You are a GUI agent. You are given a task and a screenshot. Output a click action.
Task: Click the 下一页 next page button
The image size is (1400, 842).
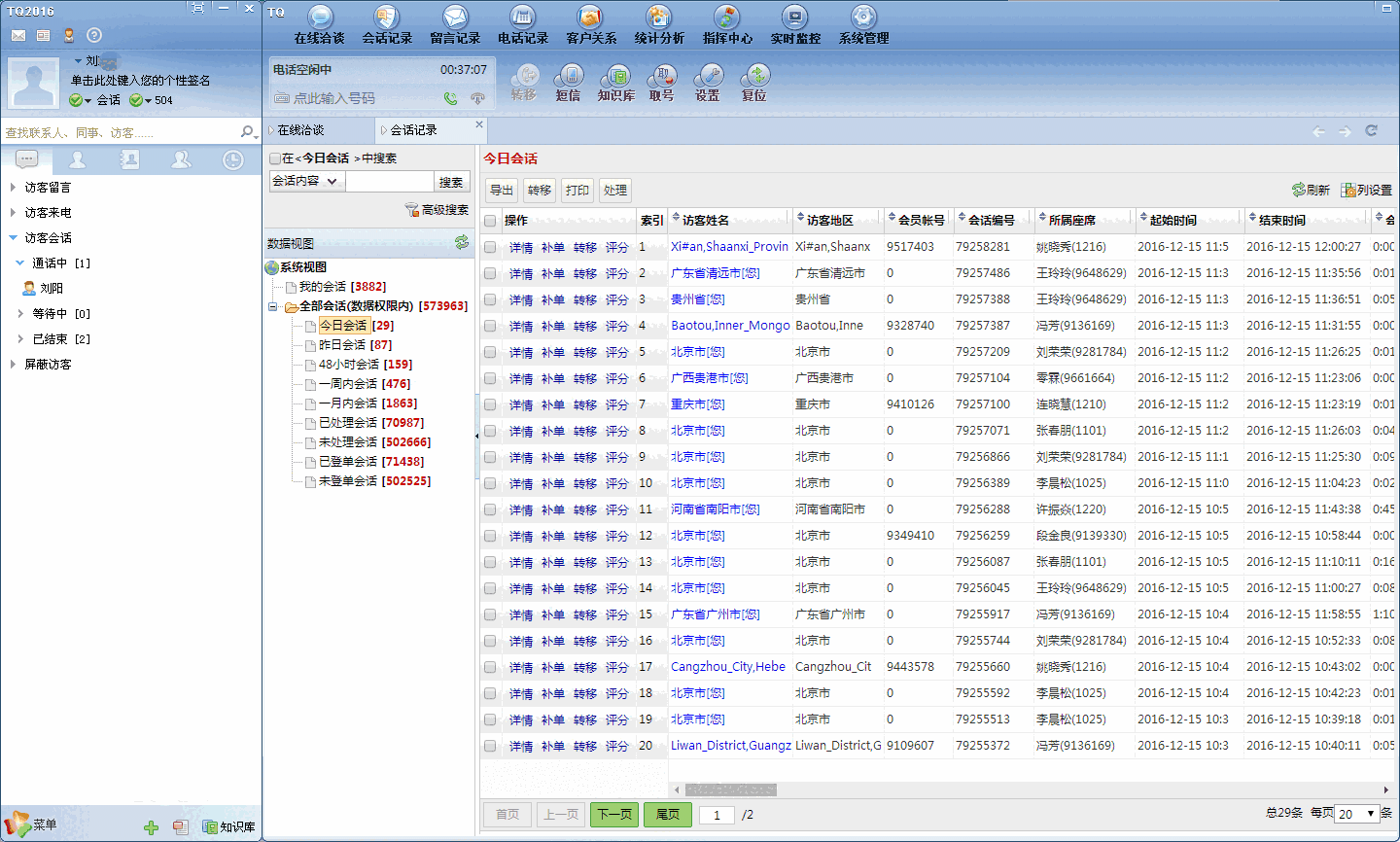pyautogui.click(x=613, y=815)
